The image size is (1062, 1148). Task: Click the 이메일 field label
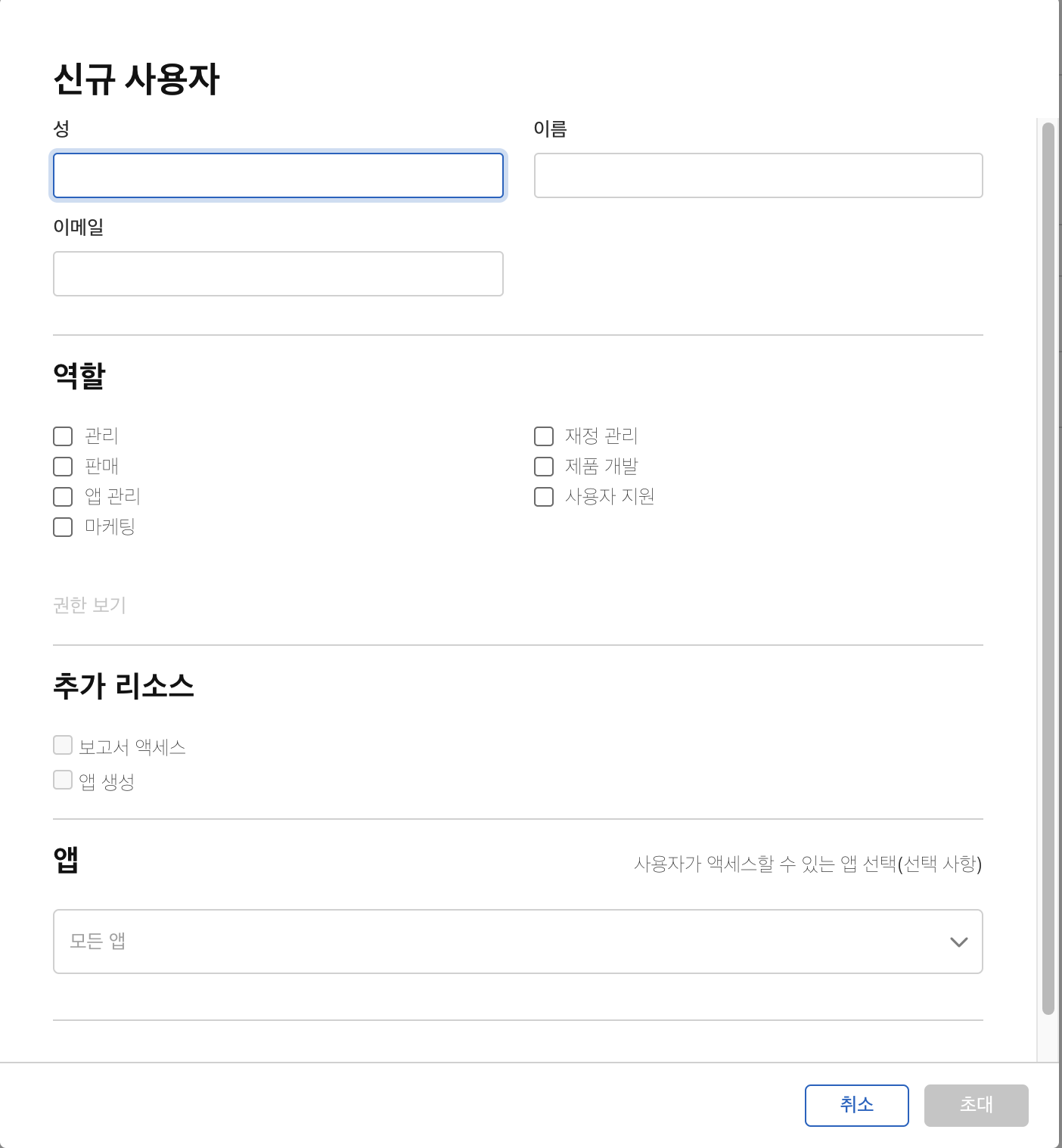pyautogui.click(x=79, y=227)
